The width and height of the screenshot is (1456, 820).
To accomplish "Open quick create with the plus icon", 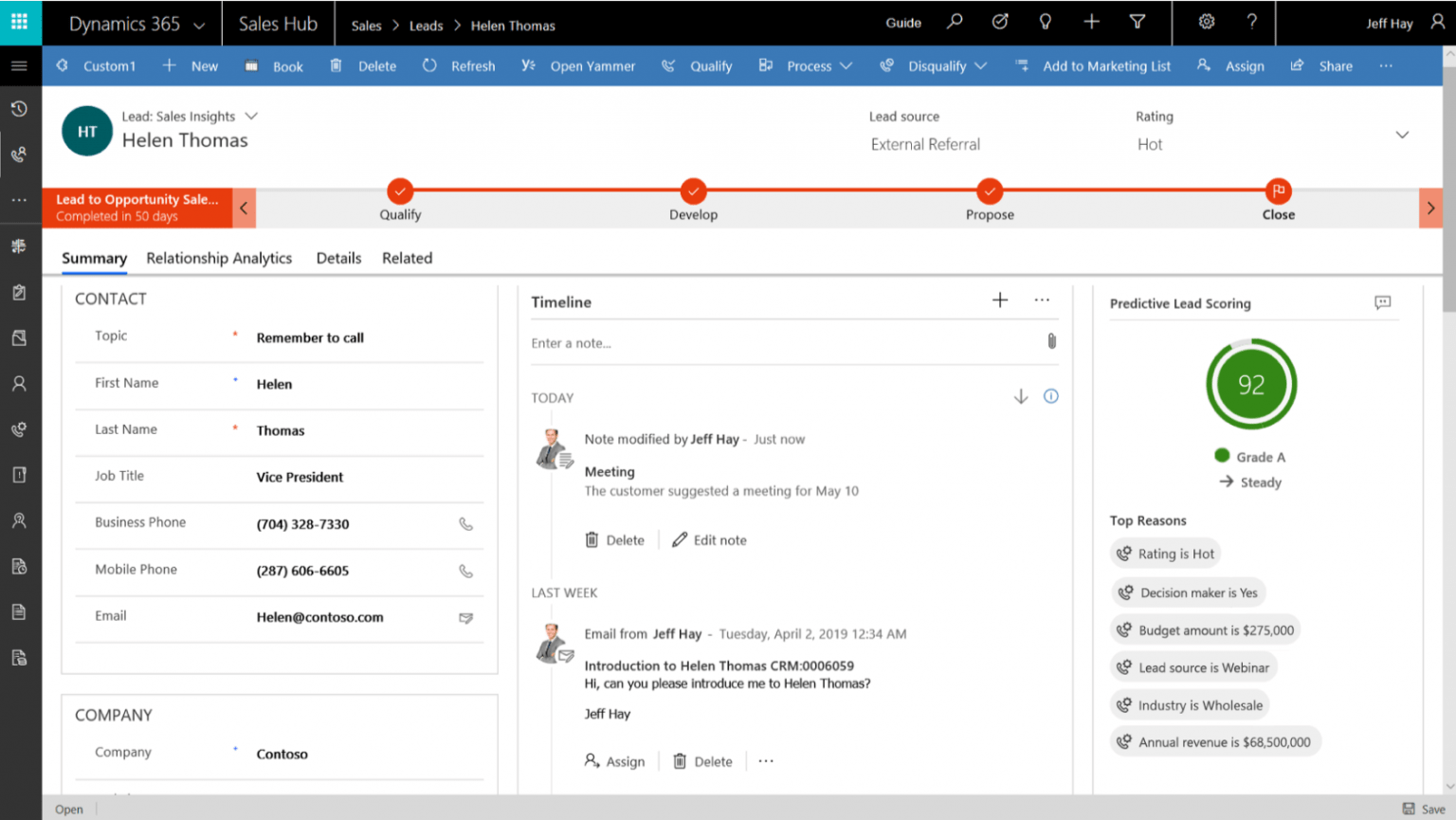I will point(1091,22).
